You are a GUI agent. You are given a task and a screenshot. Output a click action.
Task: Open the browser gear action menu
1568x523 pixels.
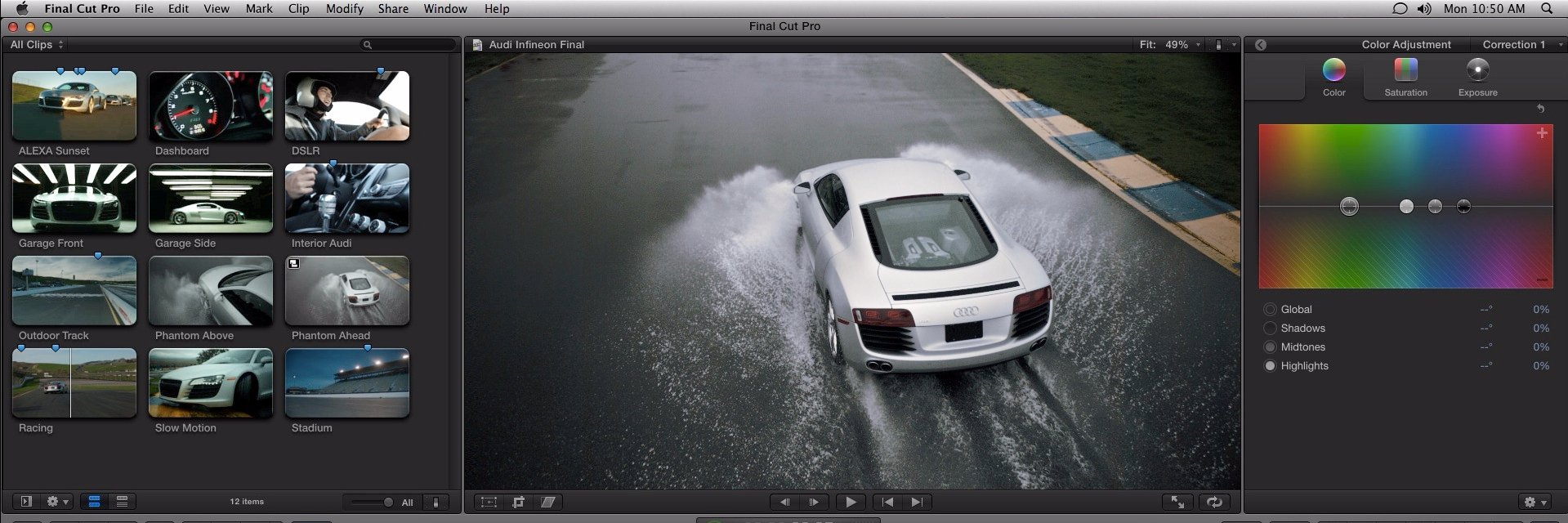pyautogui.click(x=57, y=502)
